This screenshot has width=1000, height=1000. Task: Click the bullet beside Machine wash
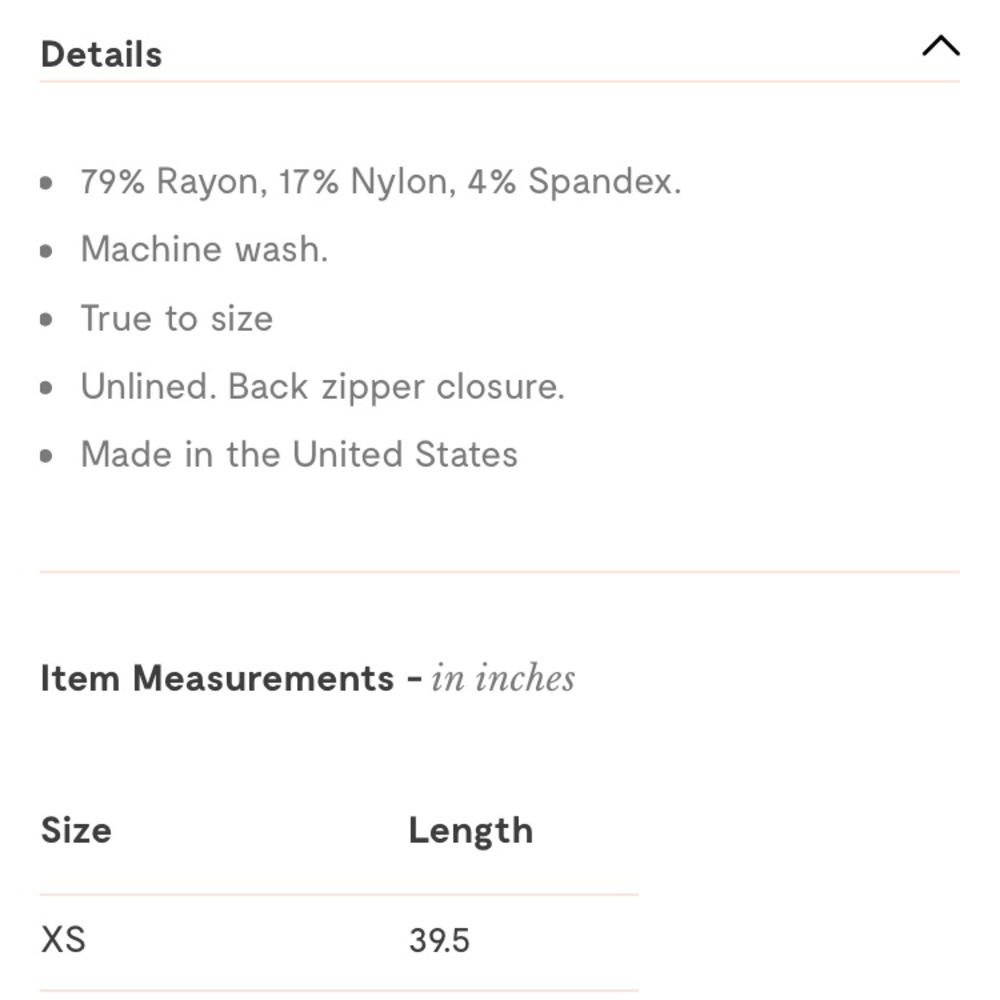click(46, 252)
